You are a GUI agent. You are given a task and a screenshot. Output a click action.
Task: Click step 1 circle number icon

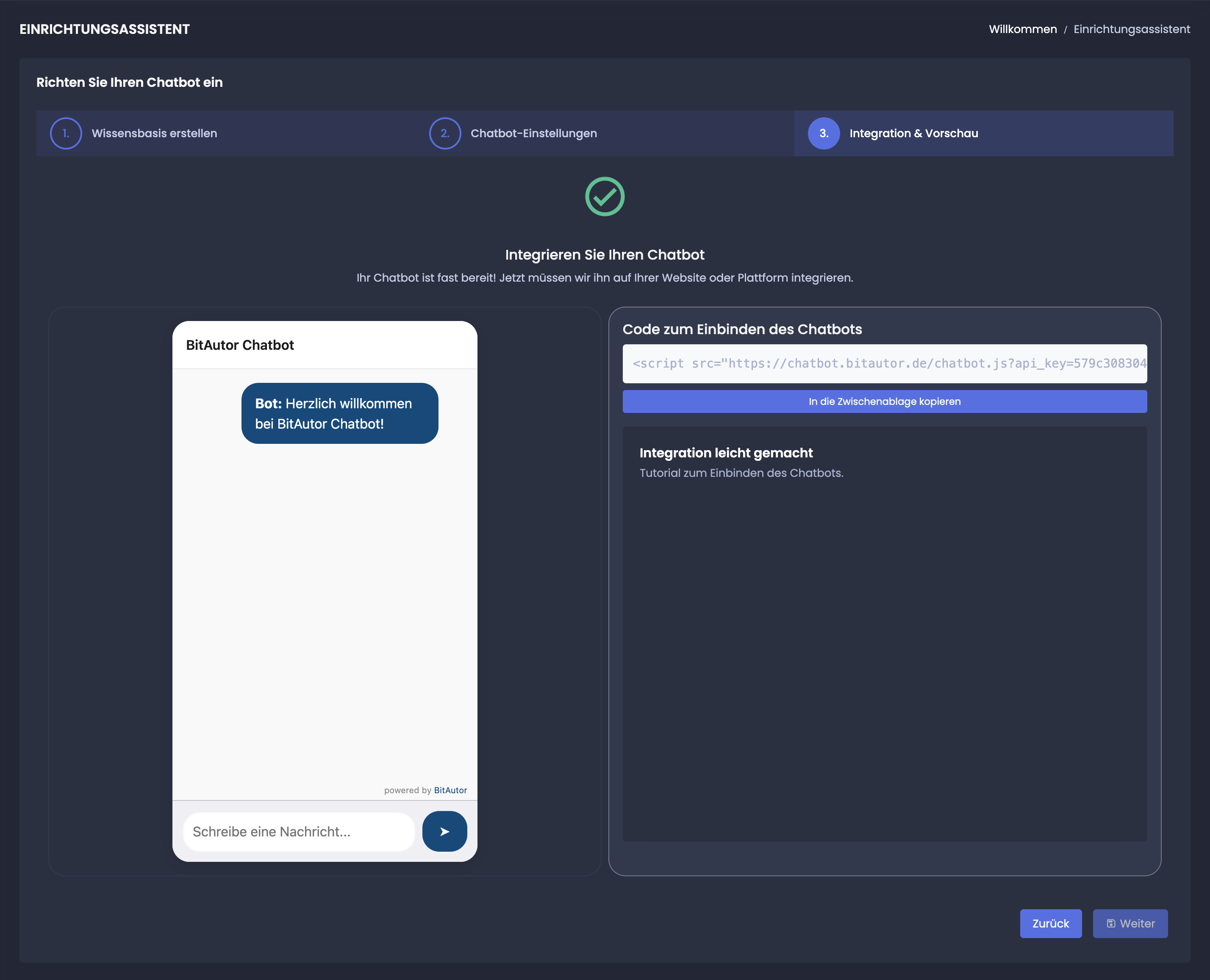(x=66, y=133)
